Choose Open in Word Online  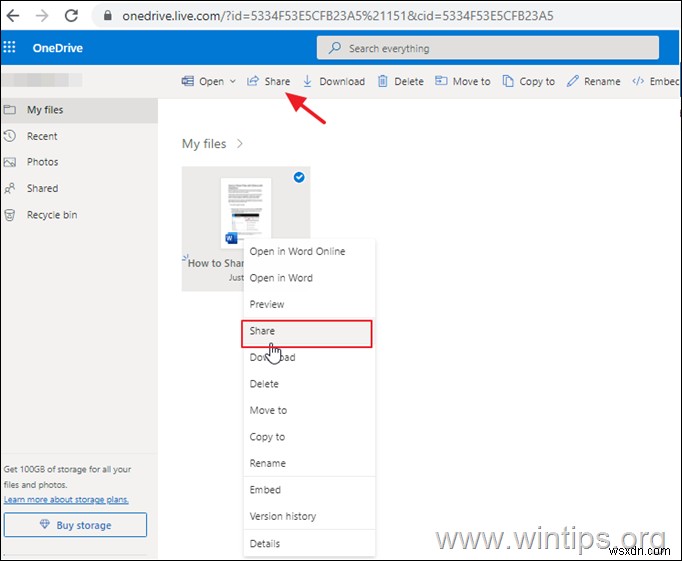(309, 251)
